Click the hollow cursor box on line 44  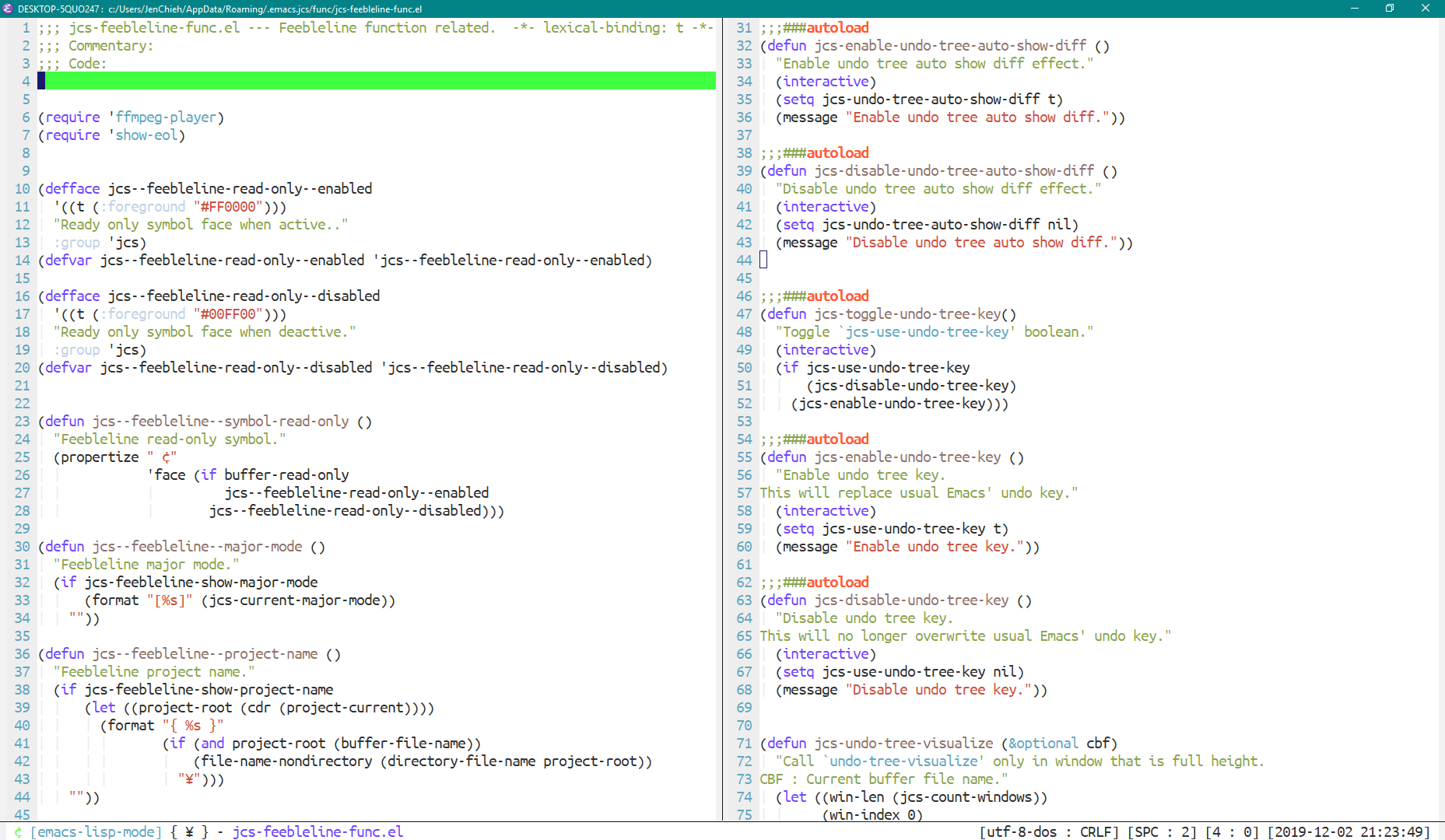pos(763,260)
